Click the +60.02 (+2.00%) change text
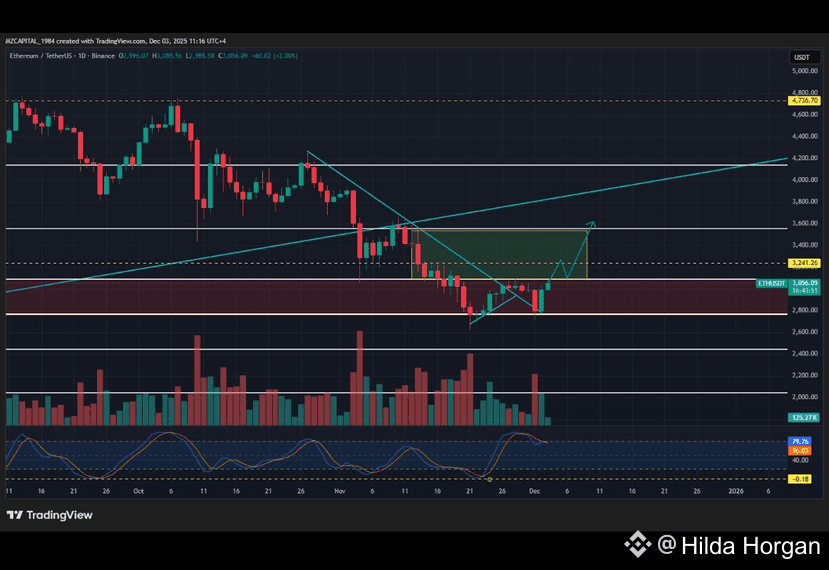Image resolution: width=829 pixels, height=570 pixels. point(274,56)
